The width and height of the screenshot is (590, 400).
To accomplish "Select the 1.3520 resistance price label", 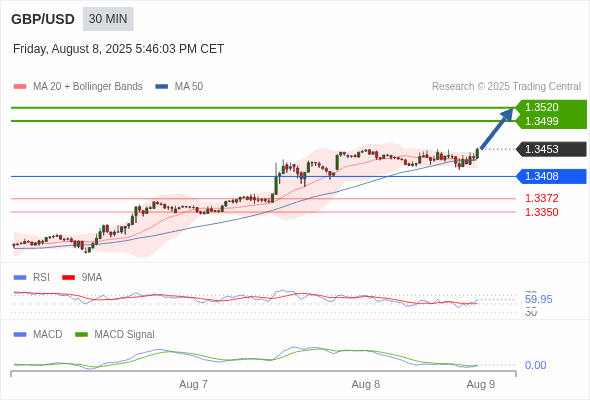I will coord(541,107).
